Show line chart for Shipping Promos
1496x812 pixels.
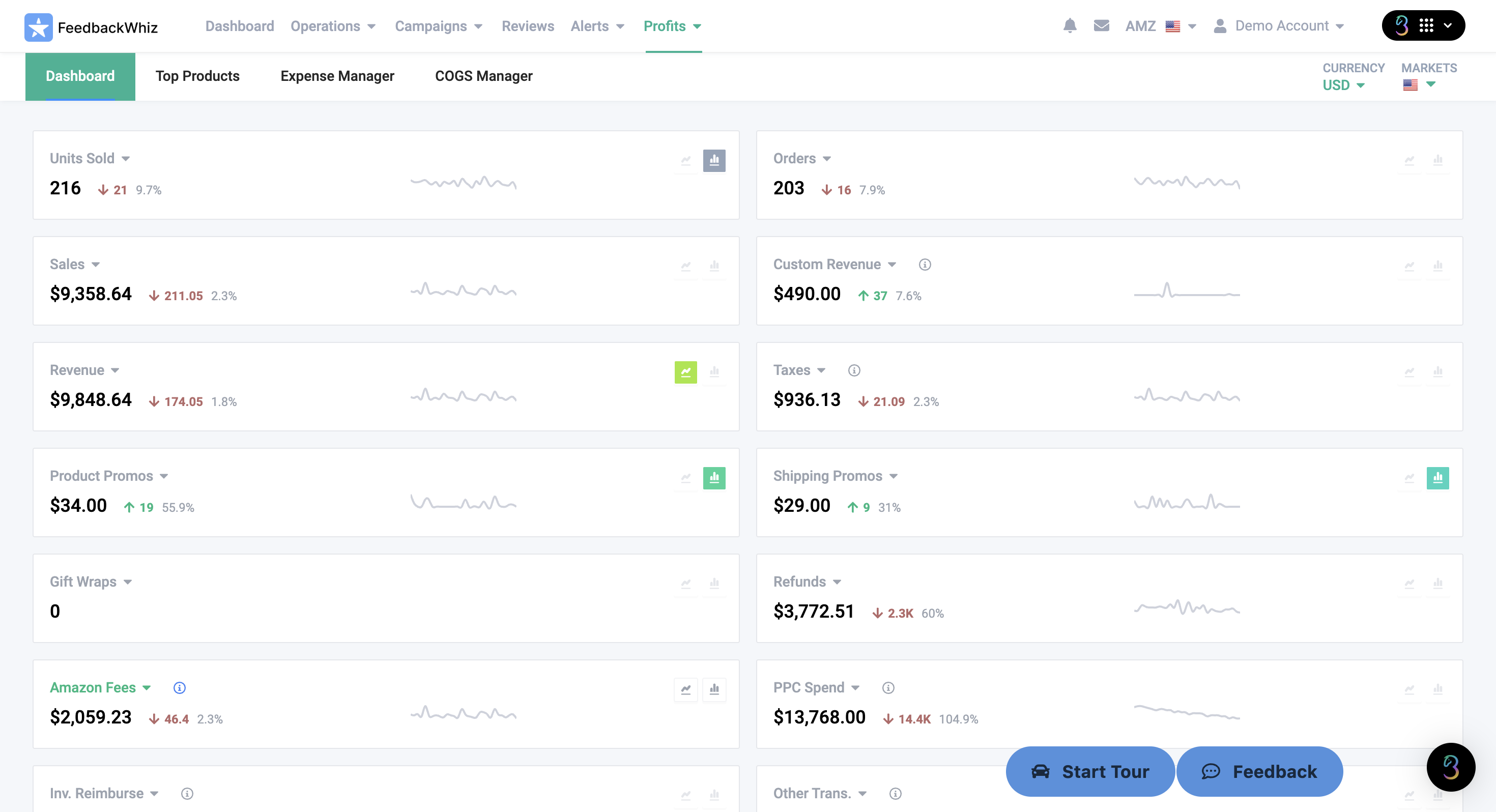1409,478
